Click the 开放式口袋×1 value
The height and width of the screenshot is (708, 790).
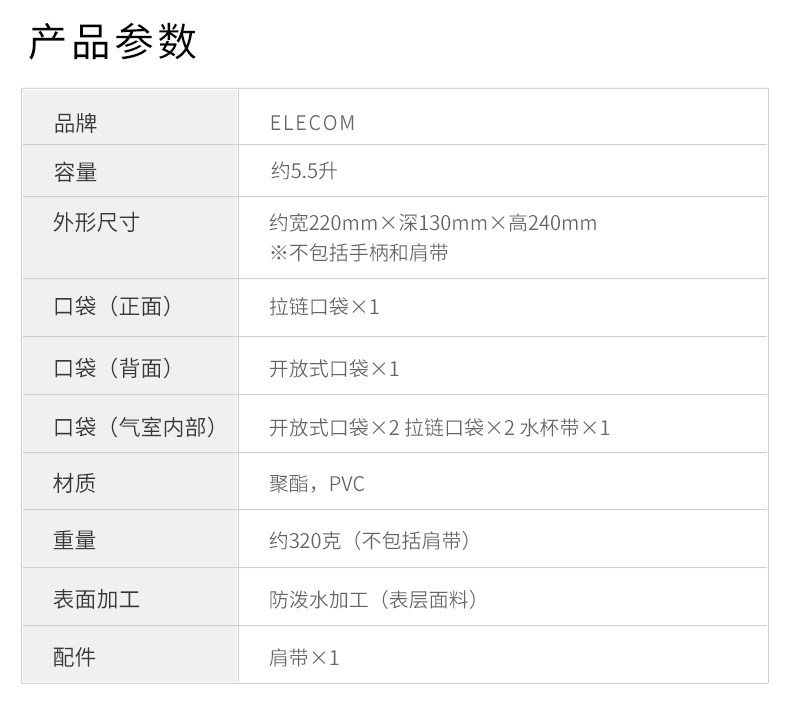click(x=335, y=369)
